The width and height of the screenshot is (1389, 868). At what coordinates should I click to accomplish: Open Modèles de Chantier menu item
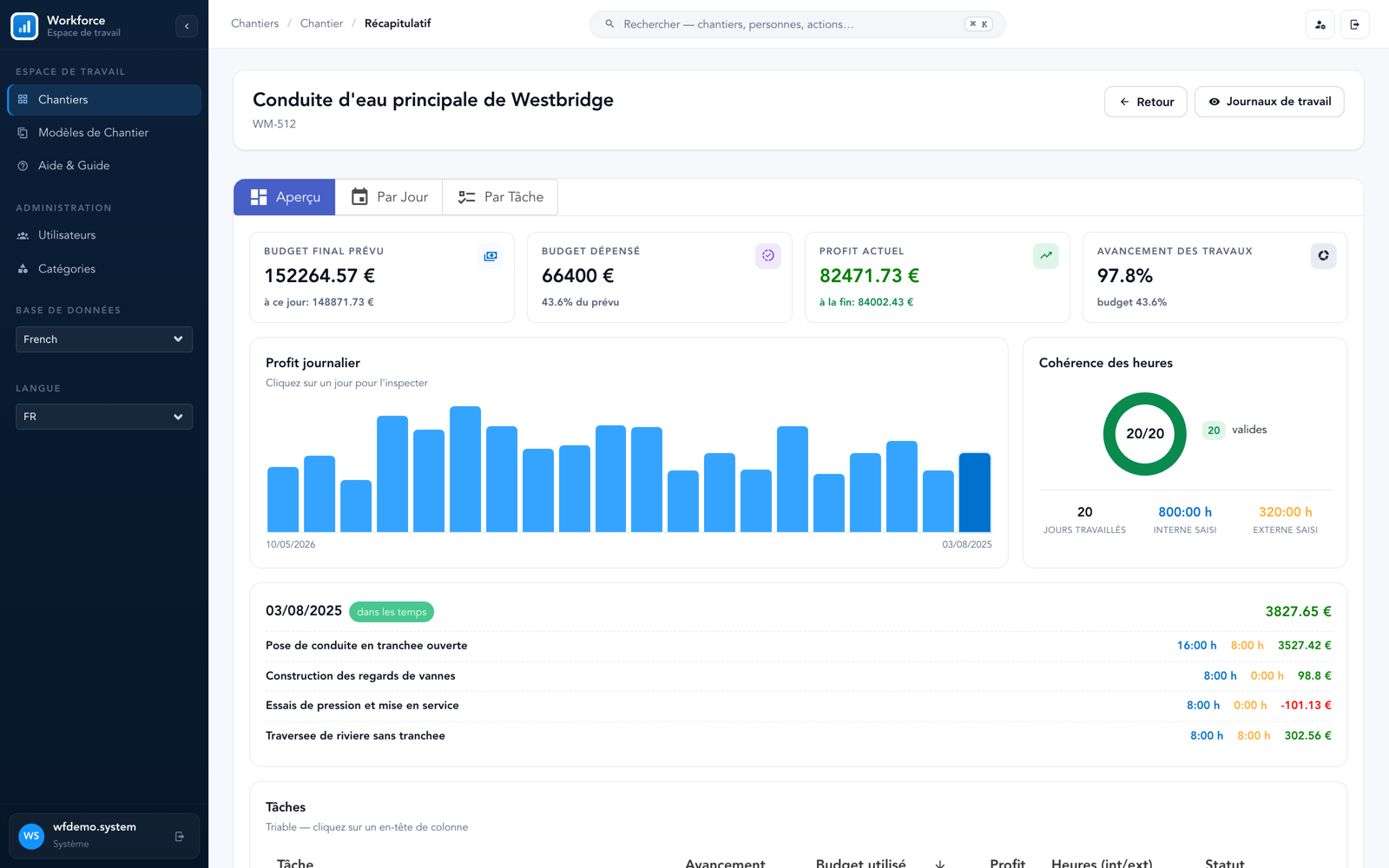[104, 133]
